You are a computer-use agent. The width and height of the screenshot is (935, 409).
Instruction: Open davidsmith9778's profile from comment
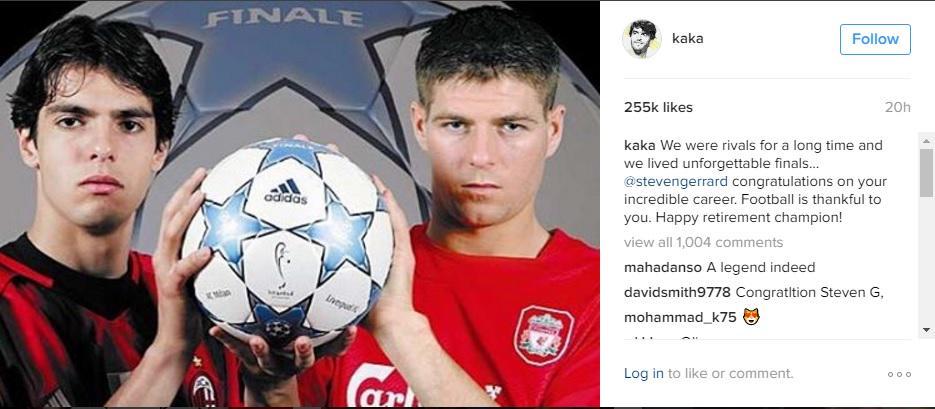pyautogui.click(x=677, y=293)
